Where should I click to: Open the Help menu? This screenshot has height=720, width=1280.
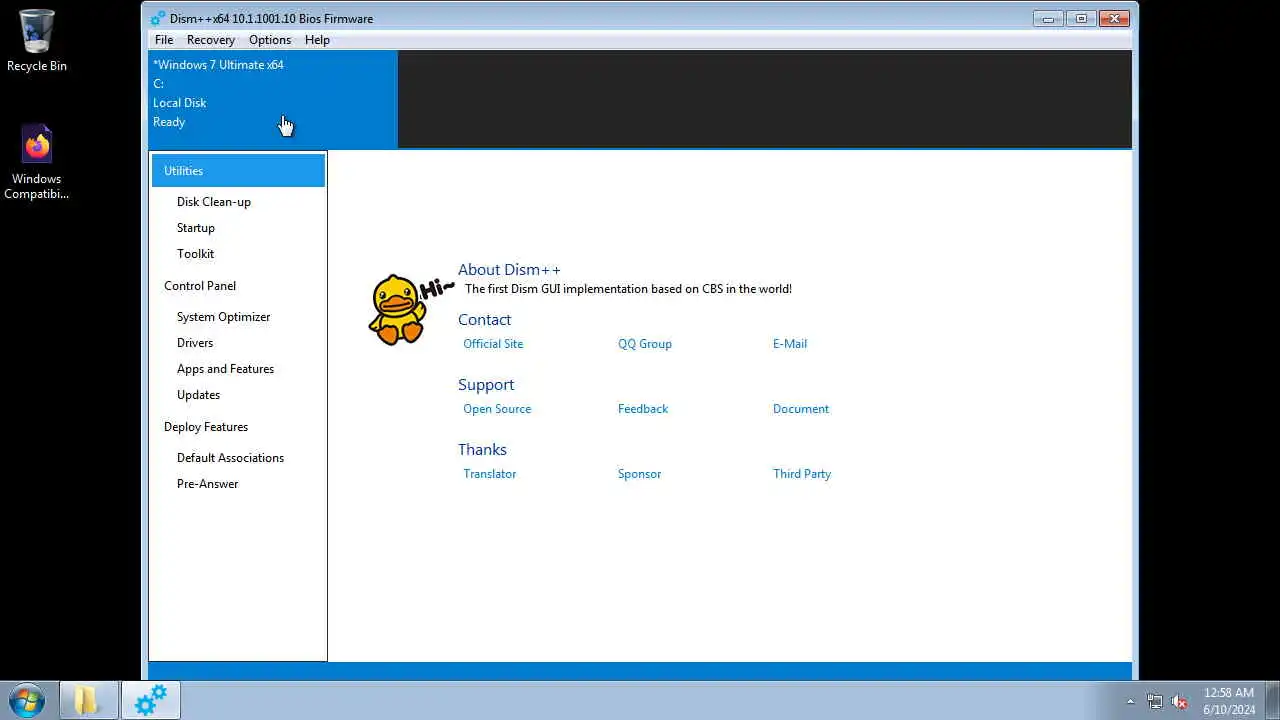point(317,40)
